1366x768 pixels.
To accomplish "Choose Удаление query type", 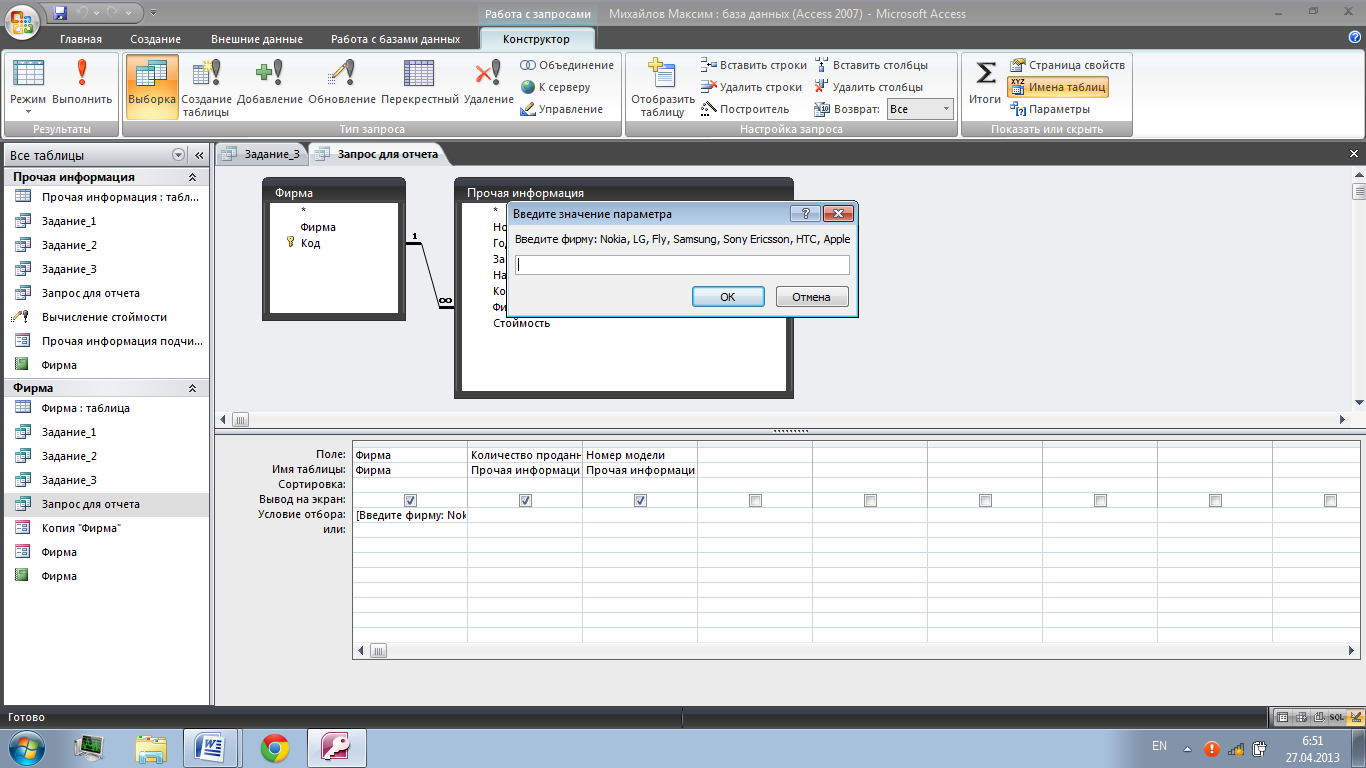I will [488, 82].
